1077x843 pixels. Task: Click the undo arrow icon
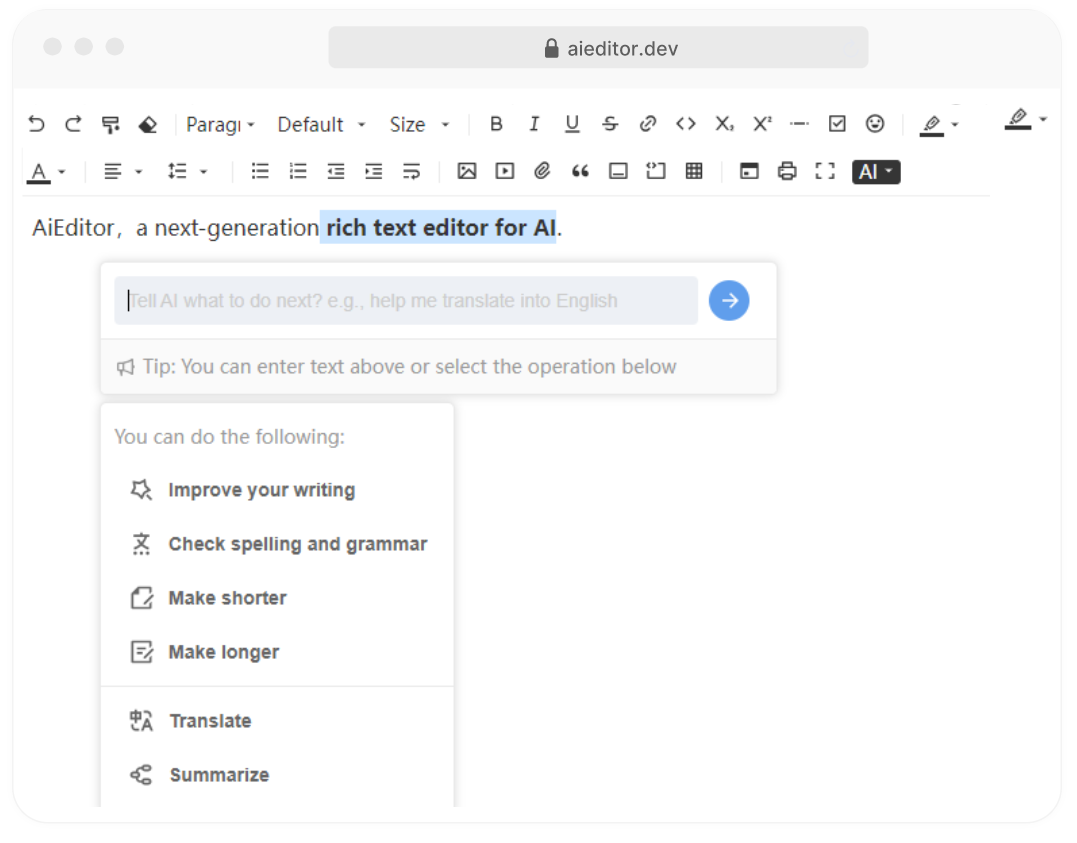coord(36,124)
